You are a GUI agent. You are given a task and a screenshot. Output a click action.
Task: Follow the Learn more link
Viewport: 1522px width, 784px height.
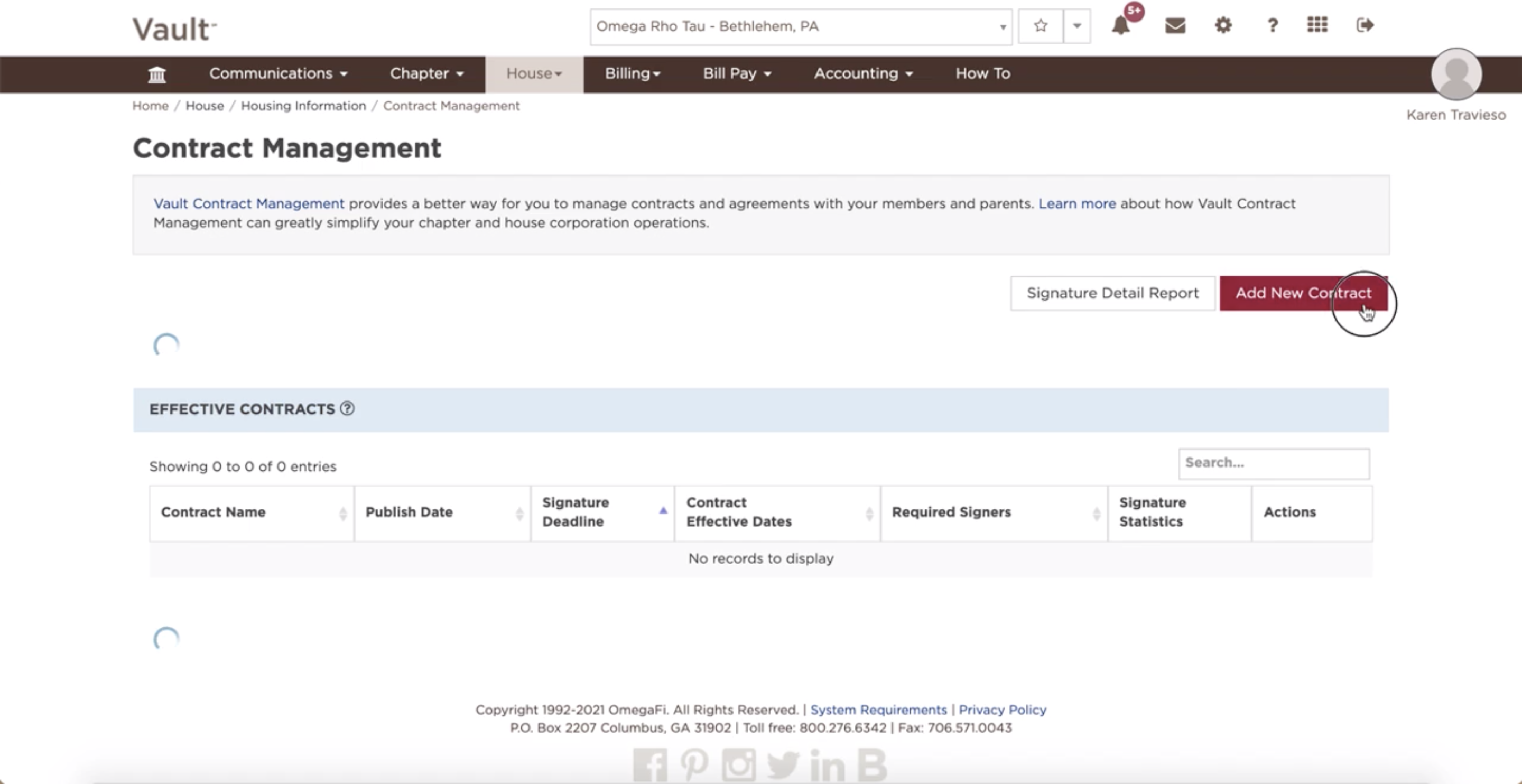[1076, 203]
